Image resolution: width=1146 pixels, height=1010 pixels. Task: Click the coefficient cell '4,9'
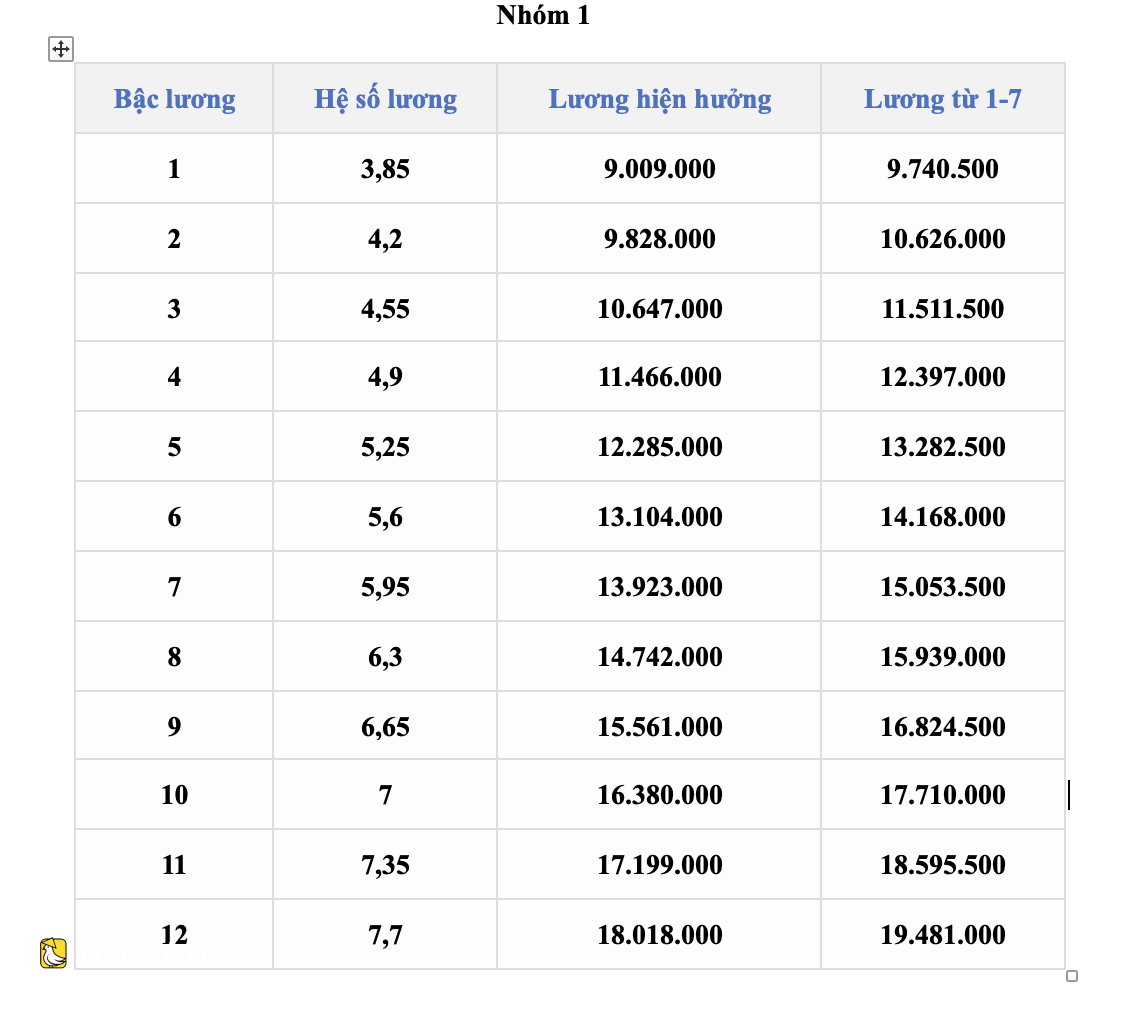pos(385,376)
